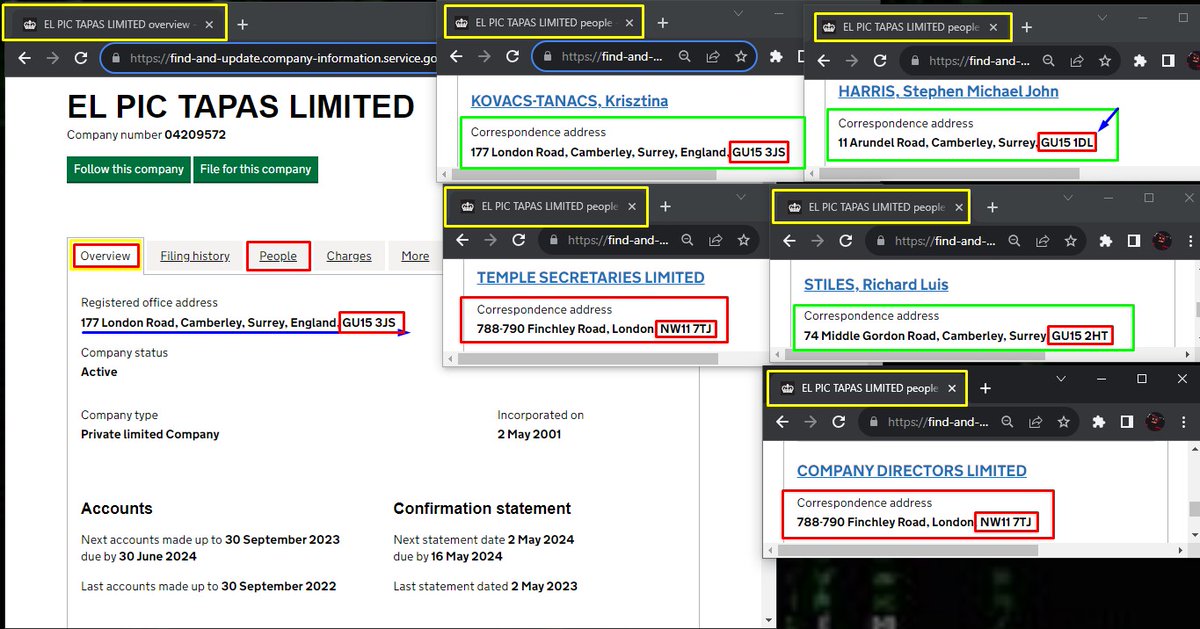
Task: Open KOVACS-TANACS, Krisztina officer link
Action: pyautogui.click(x=569, y=101)
